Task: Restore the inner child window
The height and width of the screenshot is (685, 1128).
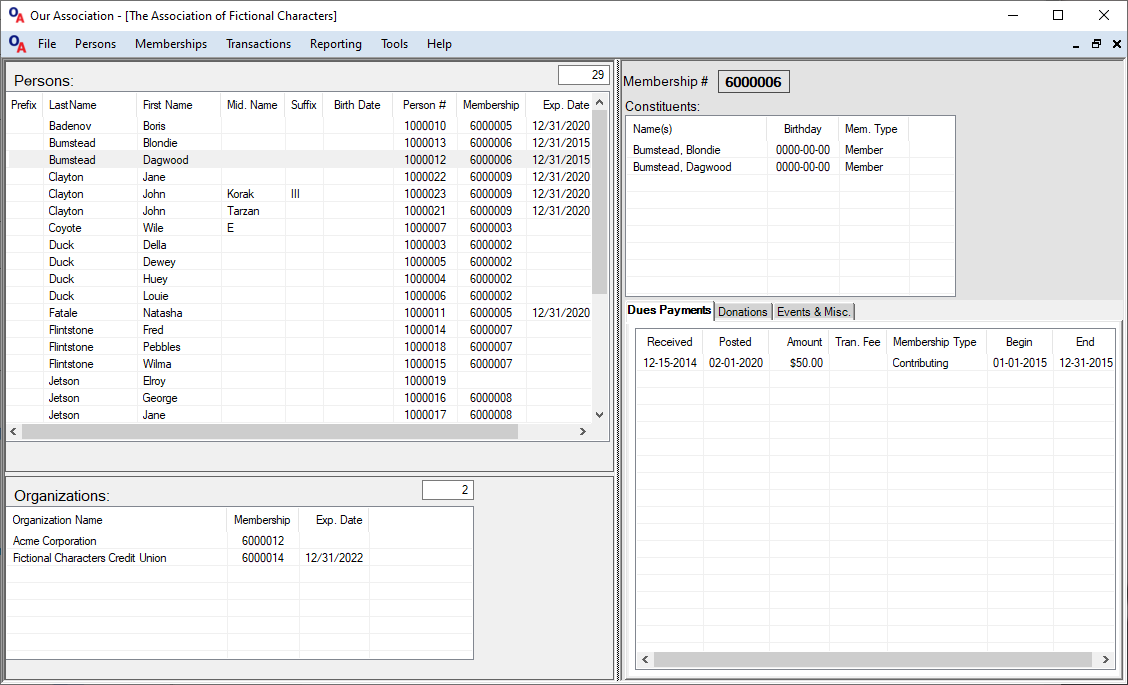Action: click(x=1096, y=44)
